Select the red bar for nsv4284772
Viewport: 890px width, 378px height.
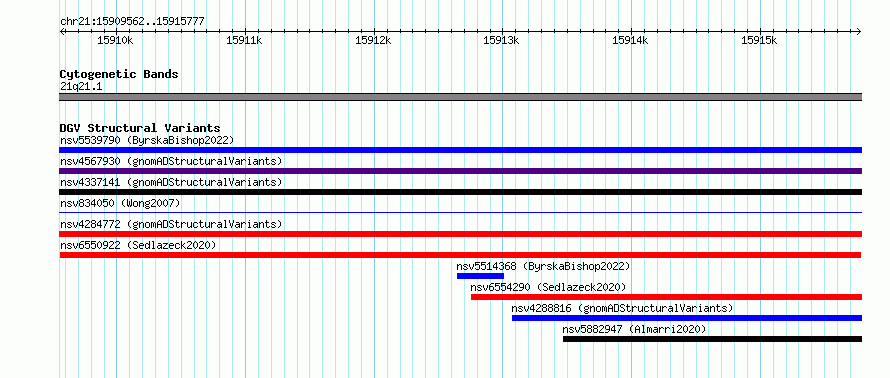tap(461, 234)
